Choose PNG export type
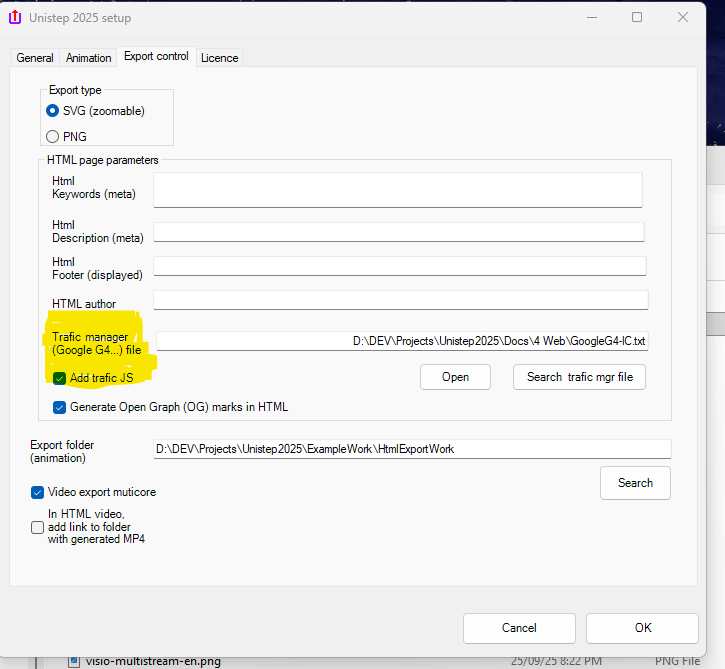The image size is (725, 669). point(53,137)
